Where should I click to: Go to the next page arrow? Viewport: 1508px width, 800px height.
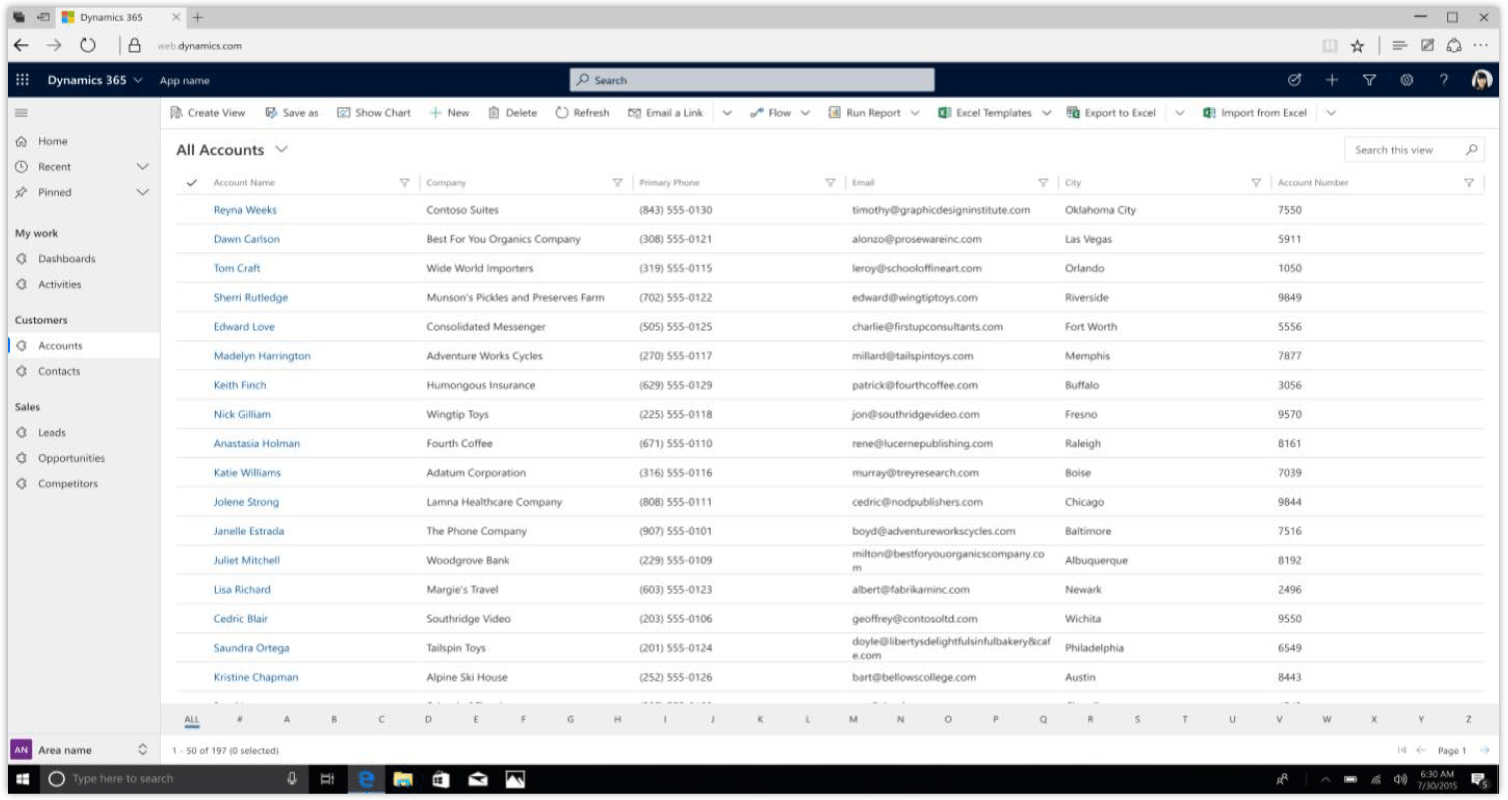pyautogui.click(x=1485, y=750)
